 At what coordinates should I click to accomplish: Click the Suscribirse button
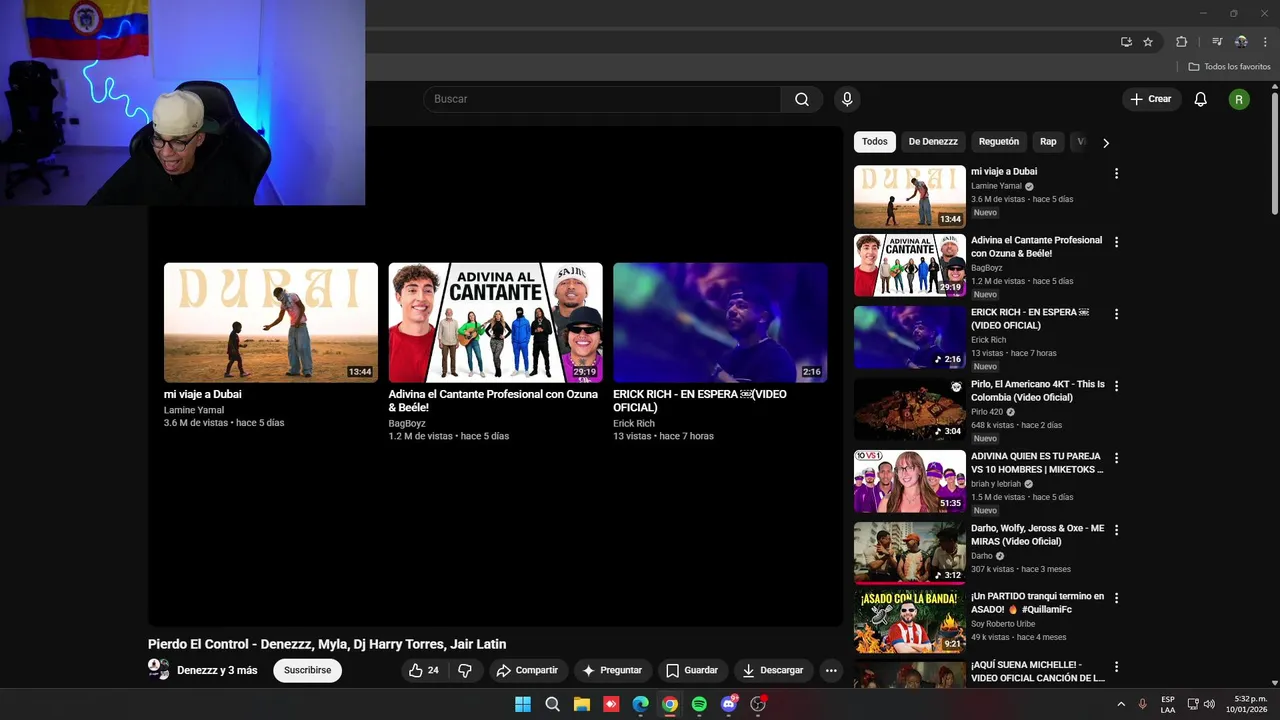pos(307,670)
